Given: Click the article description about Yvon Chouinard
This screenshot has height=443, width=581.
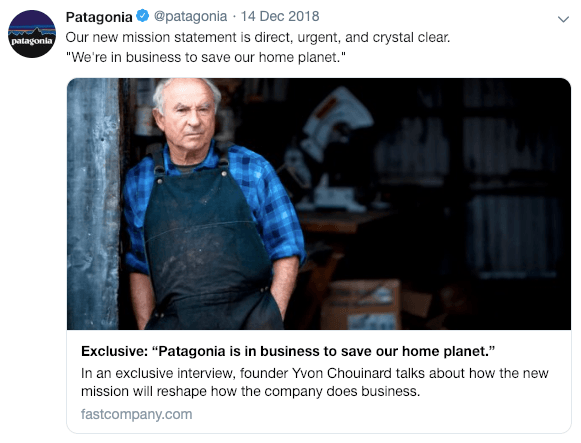Looking at the screenshot, I should coord(315,382).
